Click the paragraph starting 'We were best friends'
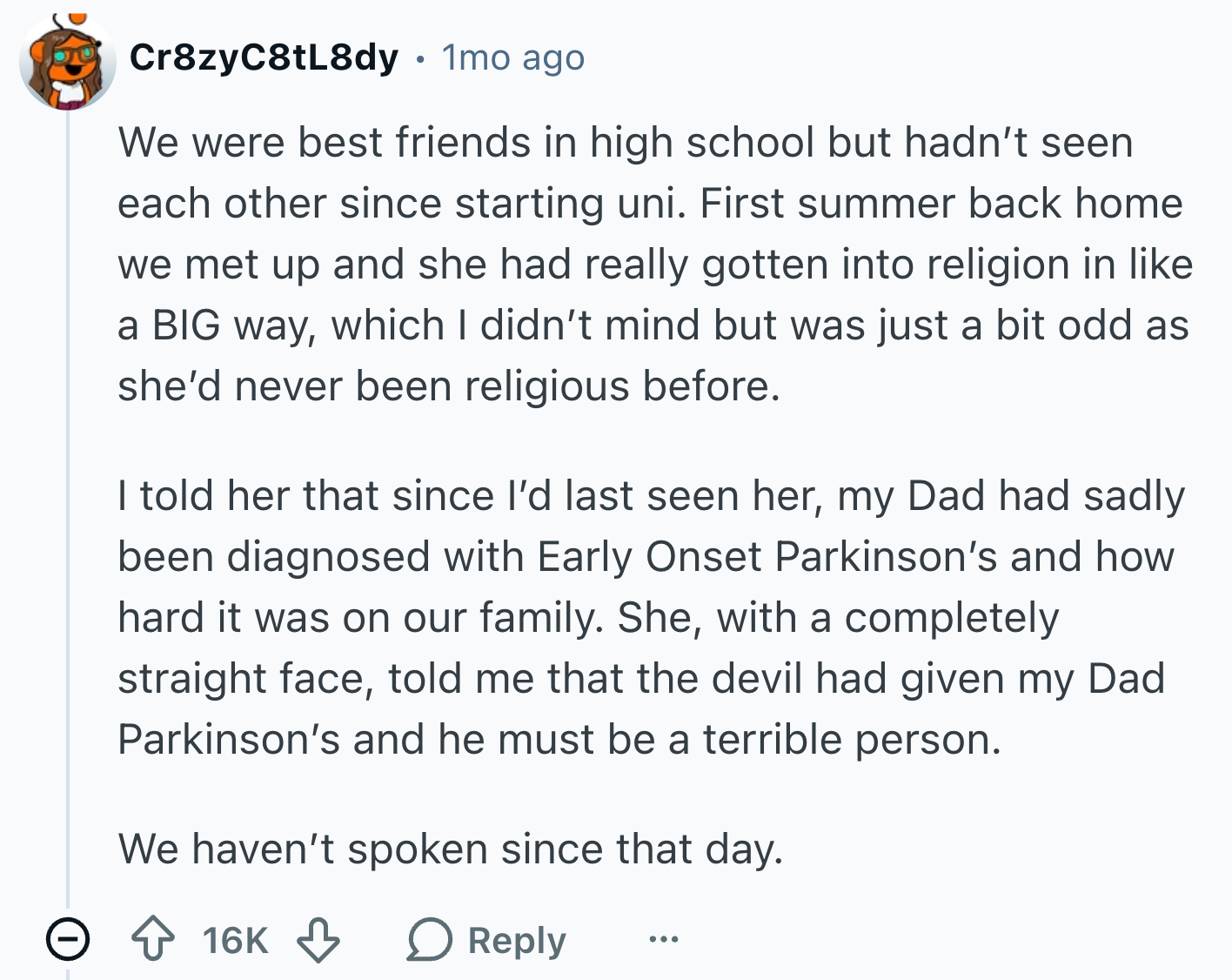This screenshot has height=980, width=1232. pyautogui.click(x=655, y=264)
